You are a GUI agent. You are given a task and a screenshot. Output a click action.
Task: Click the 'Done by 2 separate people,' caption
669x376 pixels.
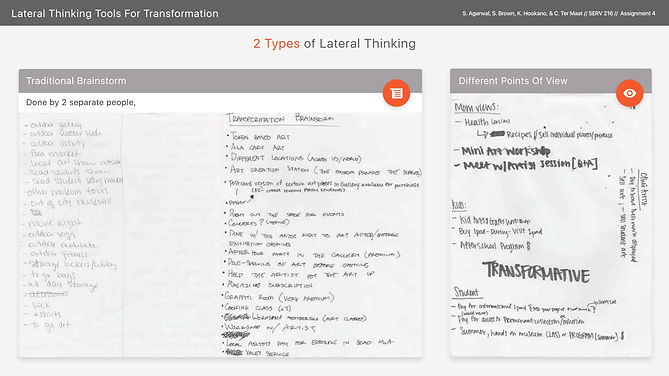click(x=81, y=102)
